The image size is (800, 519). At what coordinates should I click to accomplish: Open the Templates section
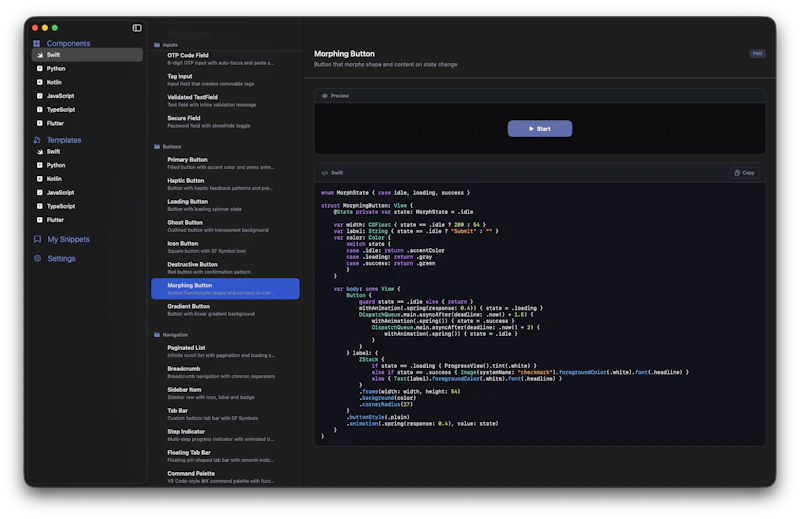[x=64, y=140]
